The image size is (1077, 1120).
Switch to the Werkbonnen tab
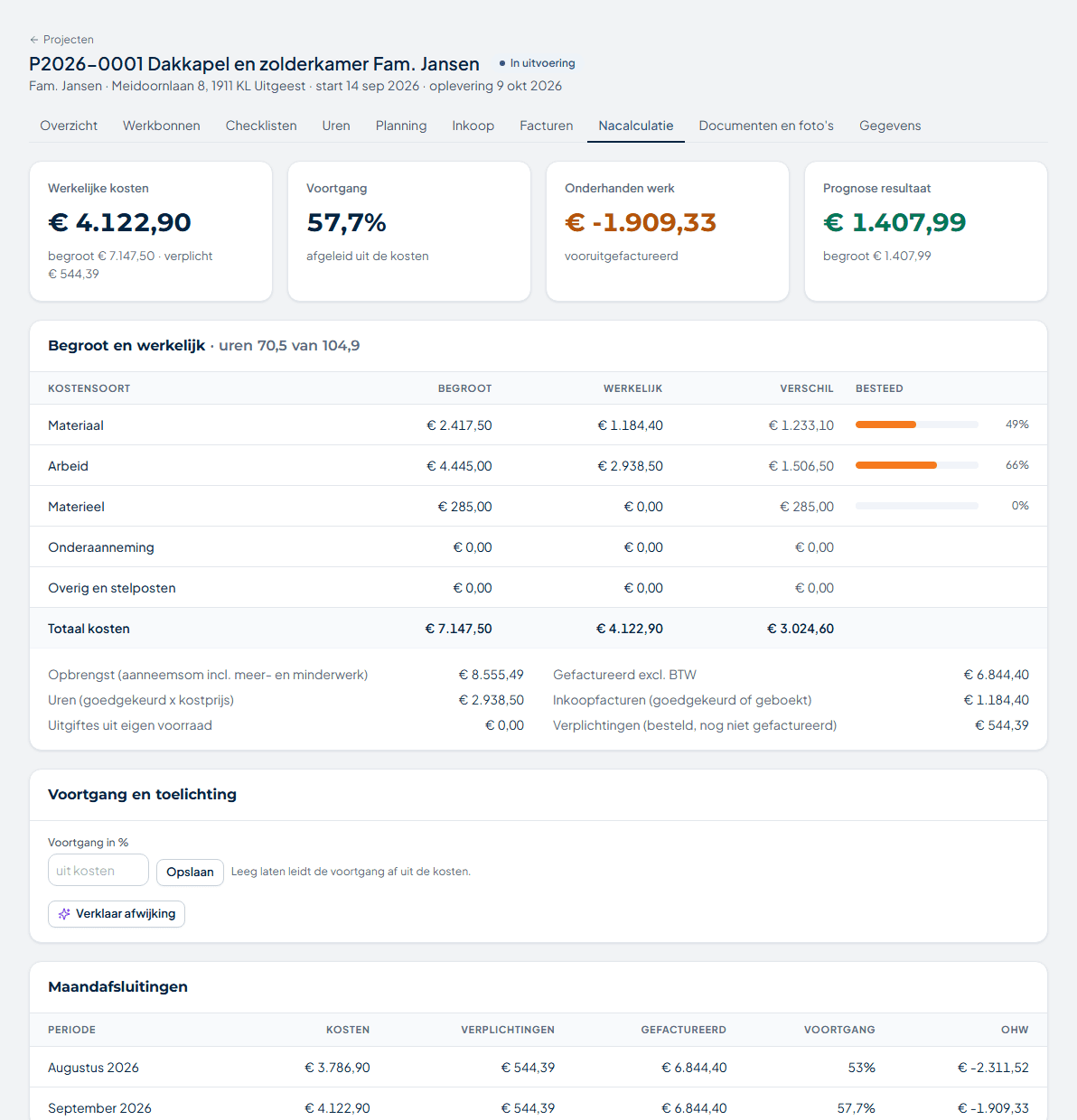pos(162,126)
